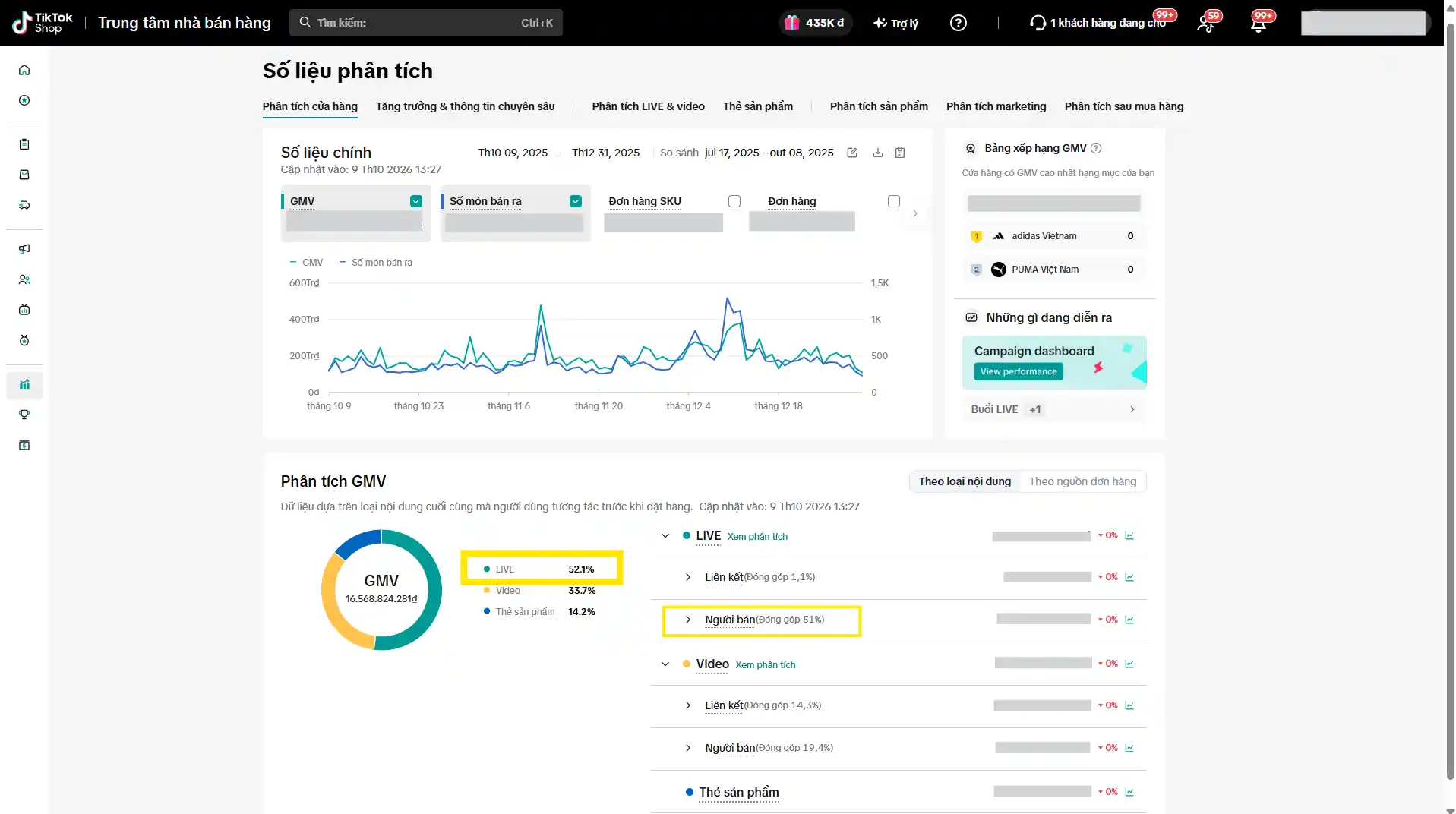This screenshot has height=814, width=1456.
Task: Select the analytics chart icon in sidebar
Action: click(24, 384)
